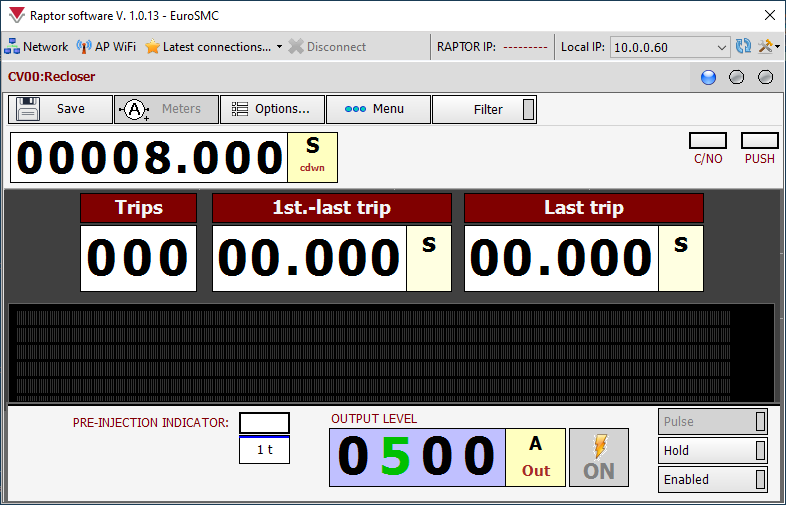This screenshot has width=786, height=505.
Task: Click the RAPTOR IP dashes field
Action: pyautogui.click(x=525, y=47)
